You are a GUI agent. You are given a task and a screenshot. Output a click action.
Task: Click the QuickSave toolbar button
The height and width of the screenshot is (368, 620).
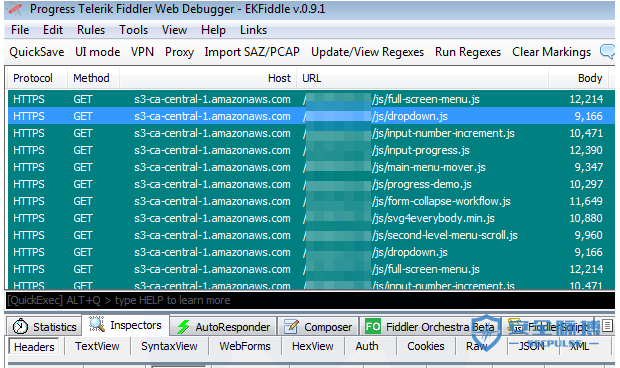pos(36,52)
